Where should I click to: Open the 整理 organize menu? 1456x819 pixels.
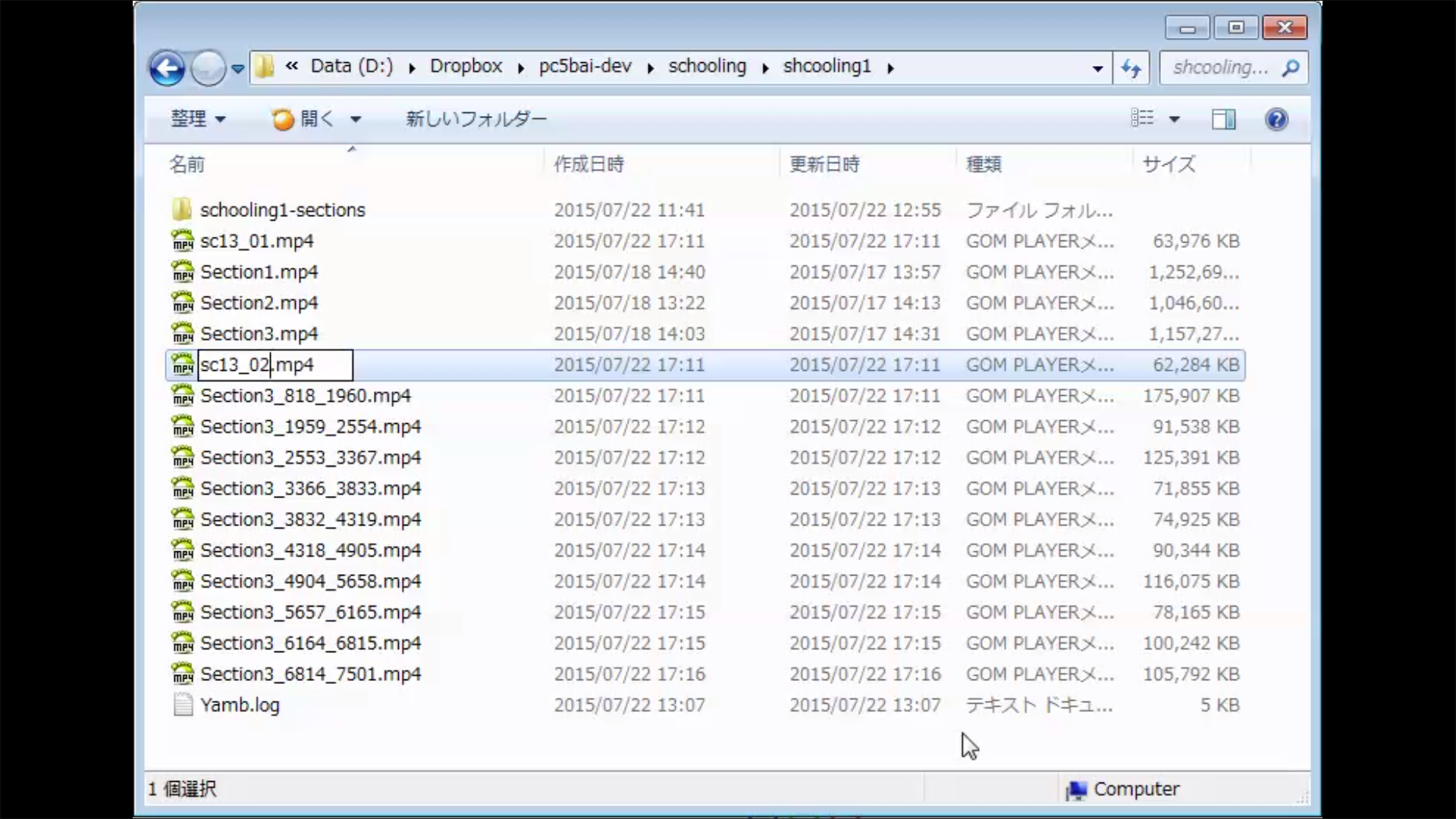click(197, 119)
